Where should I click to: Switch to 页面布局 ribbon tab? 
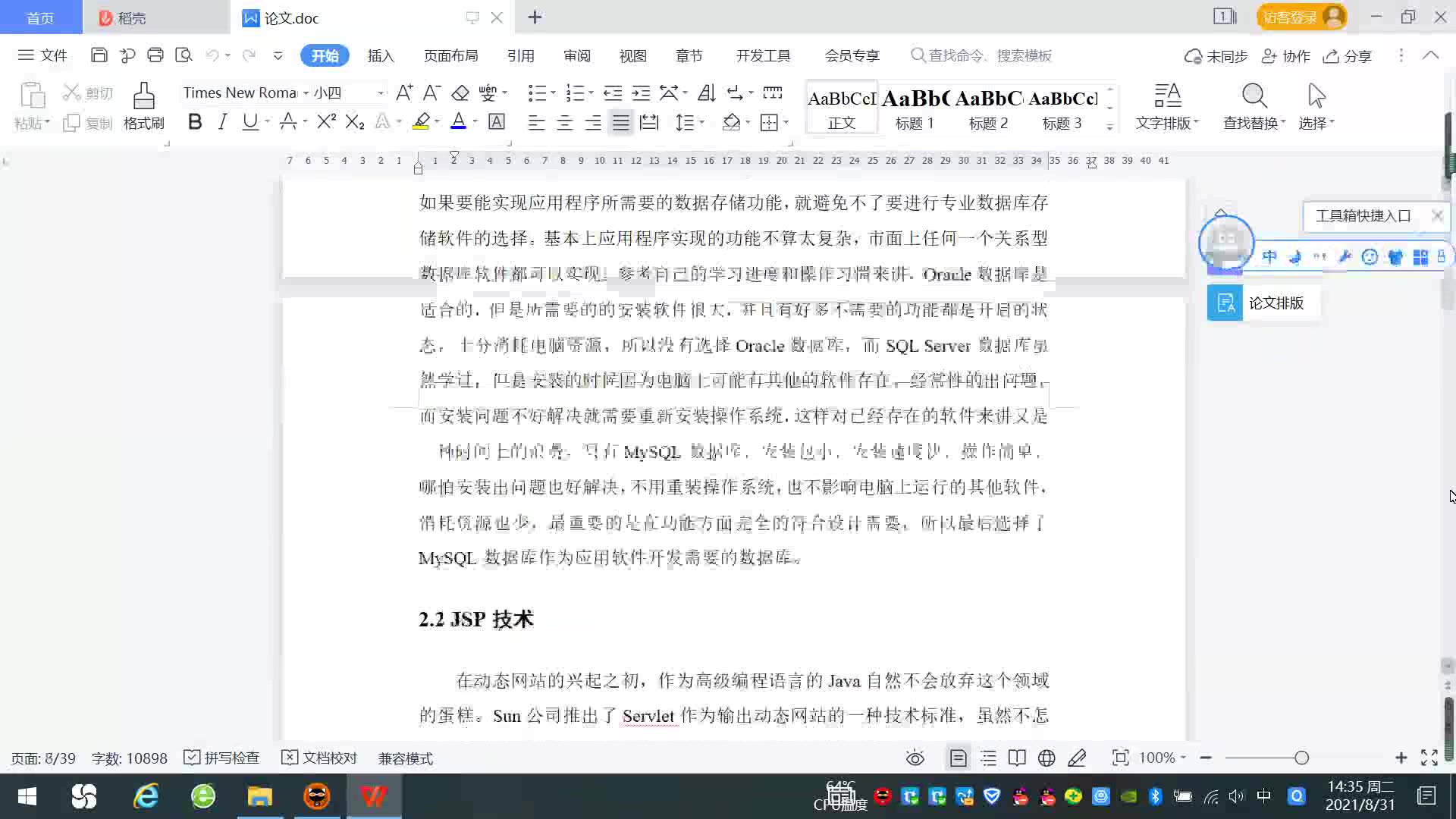click(x=450, y=55)
